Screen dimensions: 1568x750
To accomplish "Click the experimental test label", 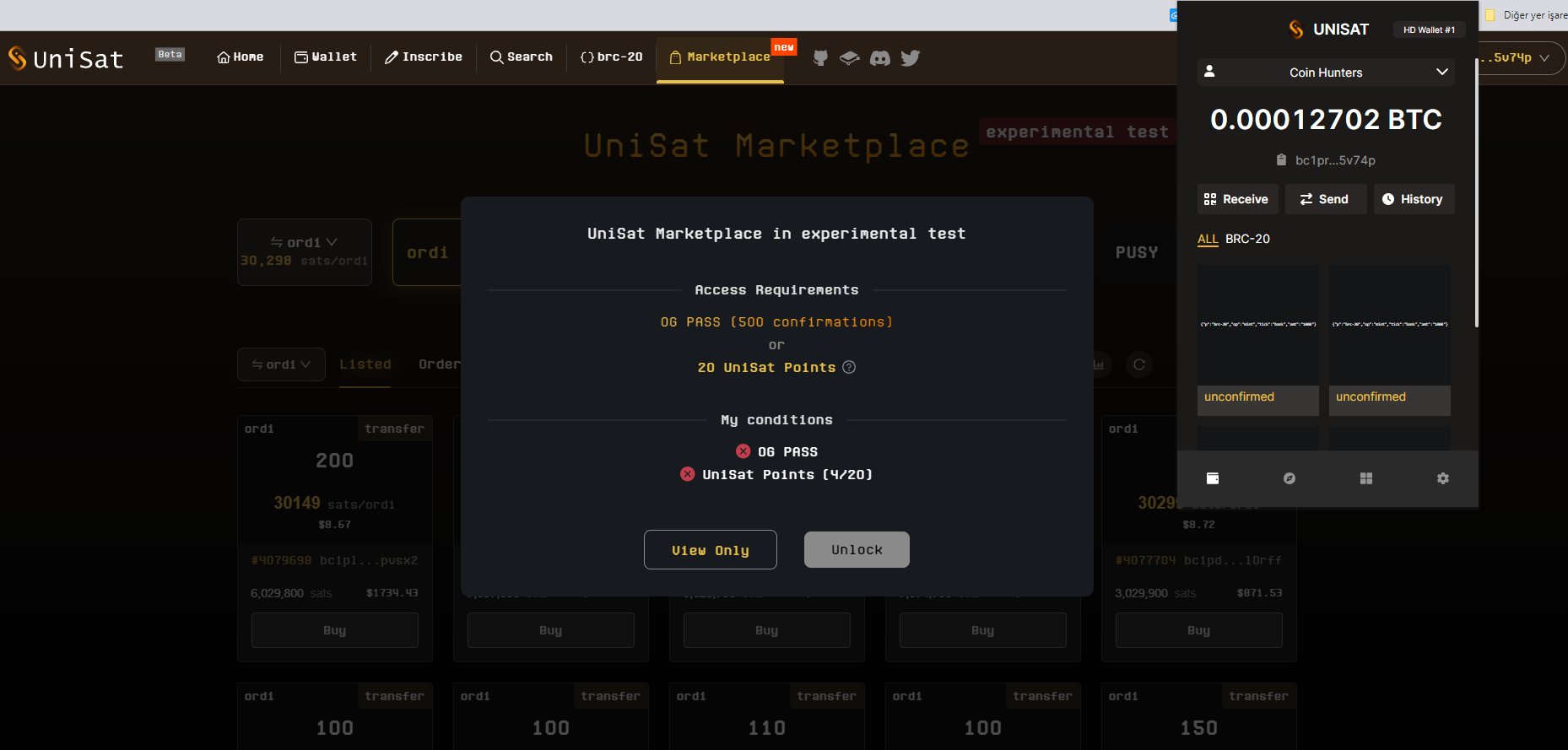I will point(1077,132).
